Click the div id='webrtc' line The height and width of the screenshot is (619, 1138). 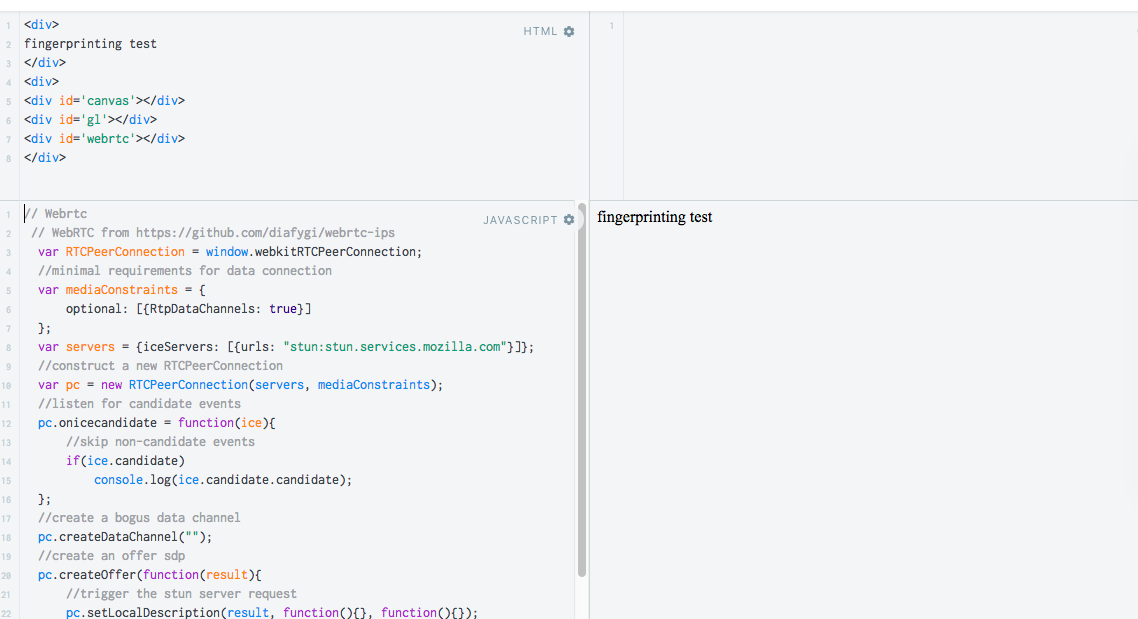pos(105,139)
